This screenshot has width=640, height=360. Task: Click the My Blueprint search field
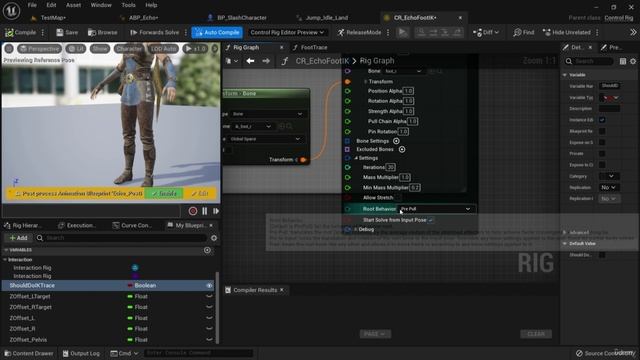click(x=121, y=238)
